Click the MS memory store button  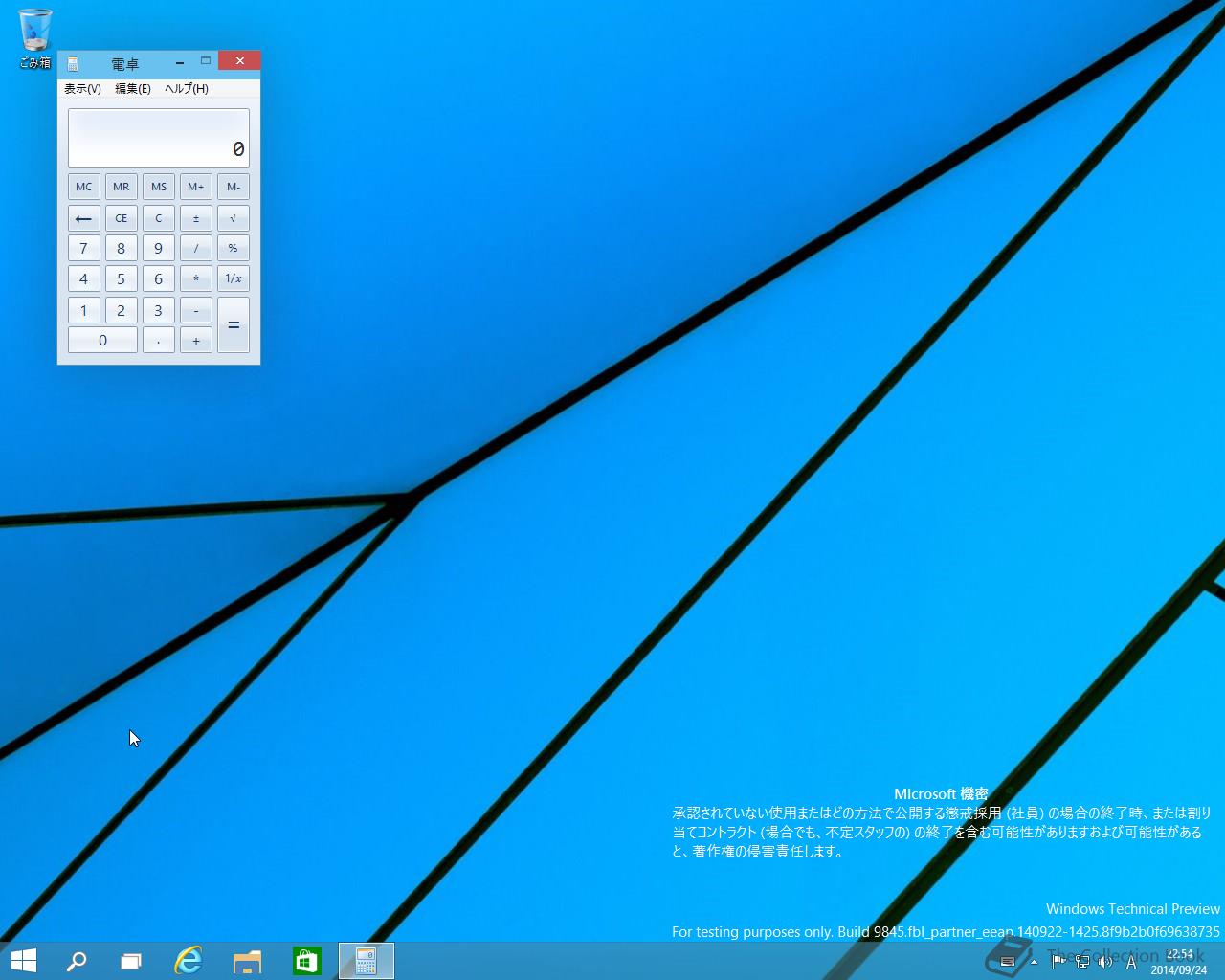tap(159, 187)
